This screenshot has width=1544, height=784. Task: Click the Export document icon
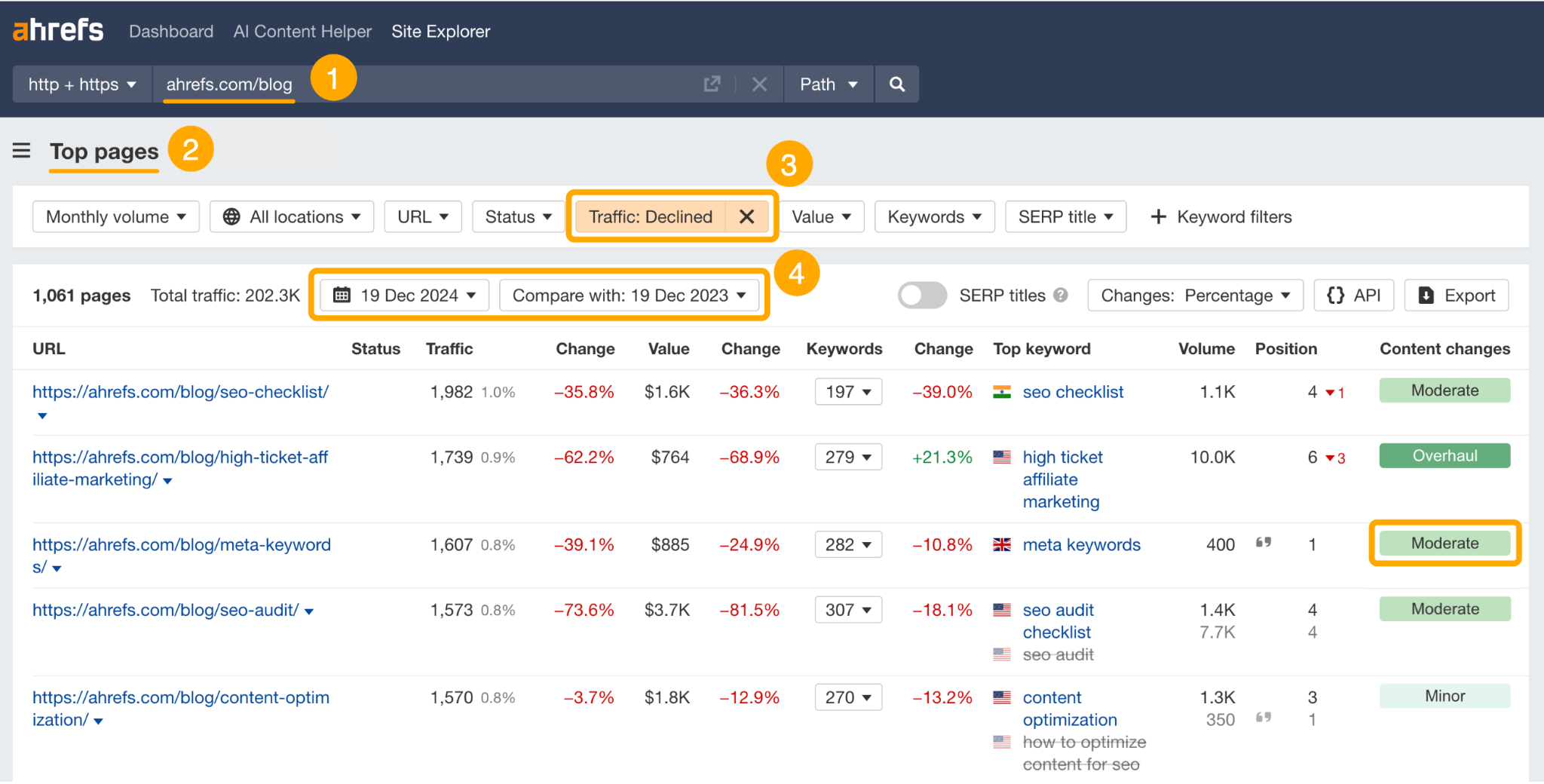click(x=1426, y=295)
